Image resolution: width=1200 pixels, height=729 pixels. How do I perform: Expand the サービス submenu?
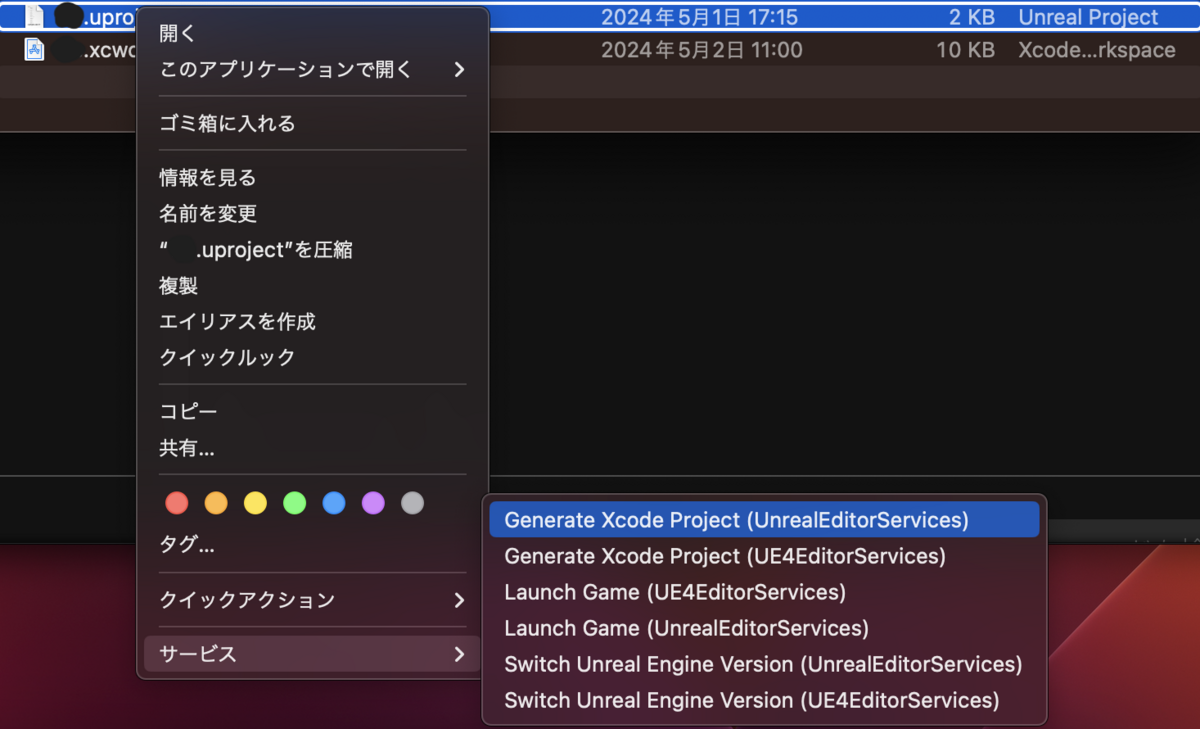coord(312,654)
